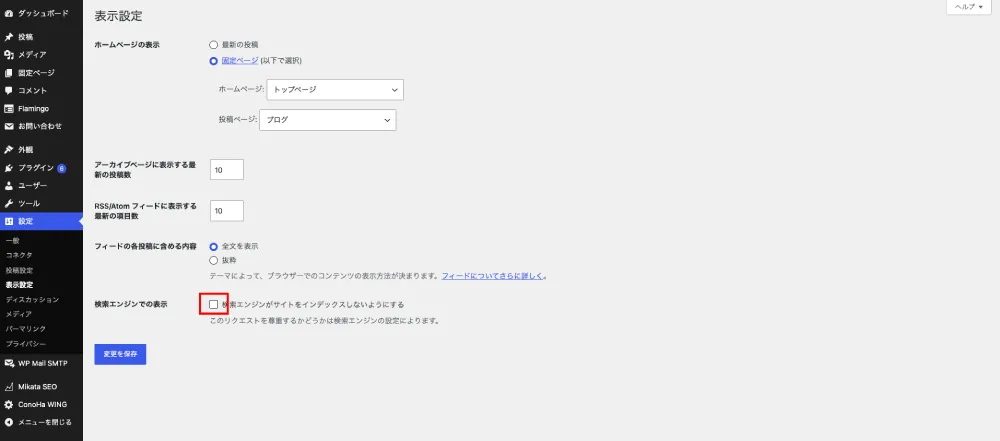Follow the 固定ページ link
The height and width of the screenshot is (441, 1000).
pyautogui.click(x=240, y=61)
